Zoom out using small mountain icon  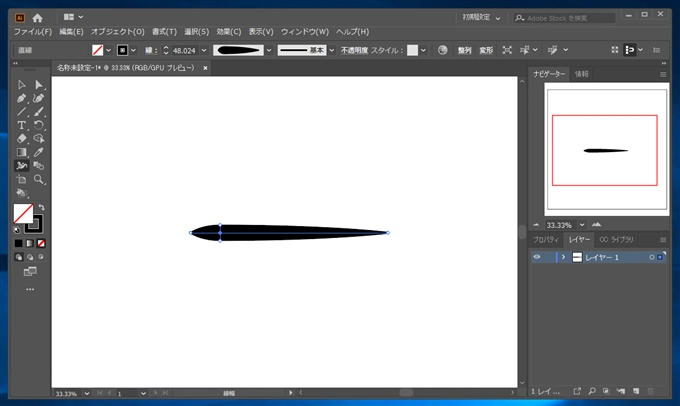[x=536, y=225]
